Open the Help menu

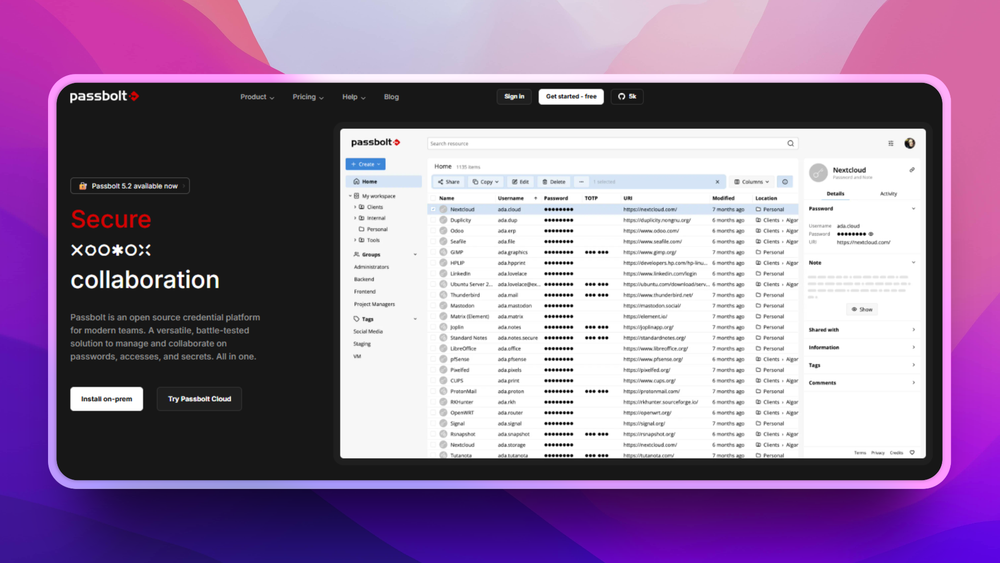(x=354, y=97)
